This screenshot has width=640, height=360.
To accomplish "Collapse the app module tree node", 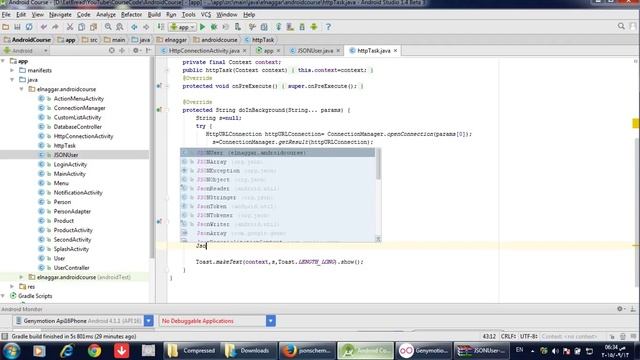I will [3, 61].
